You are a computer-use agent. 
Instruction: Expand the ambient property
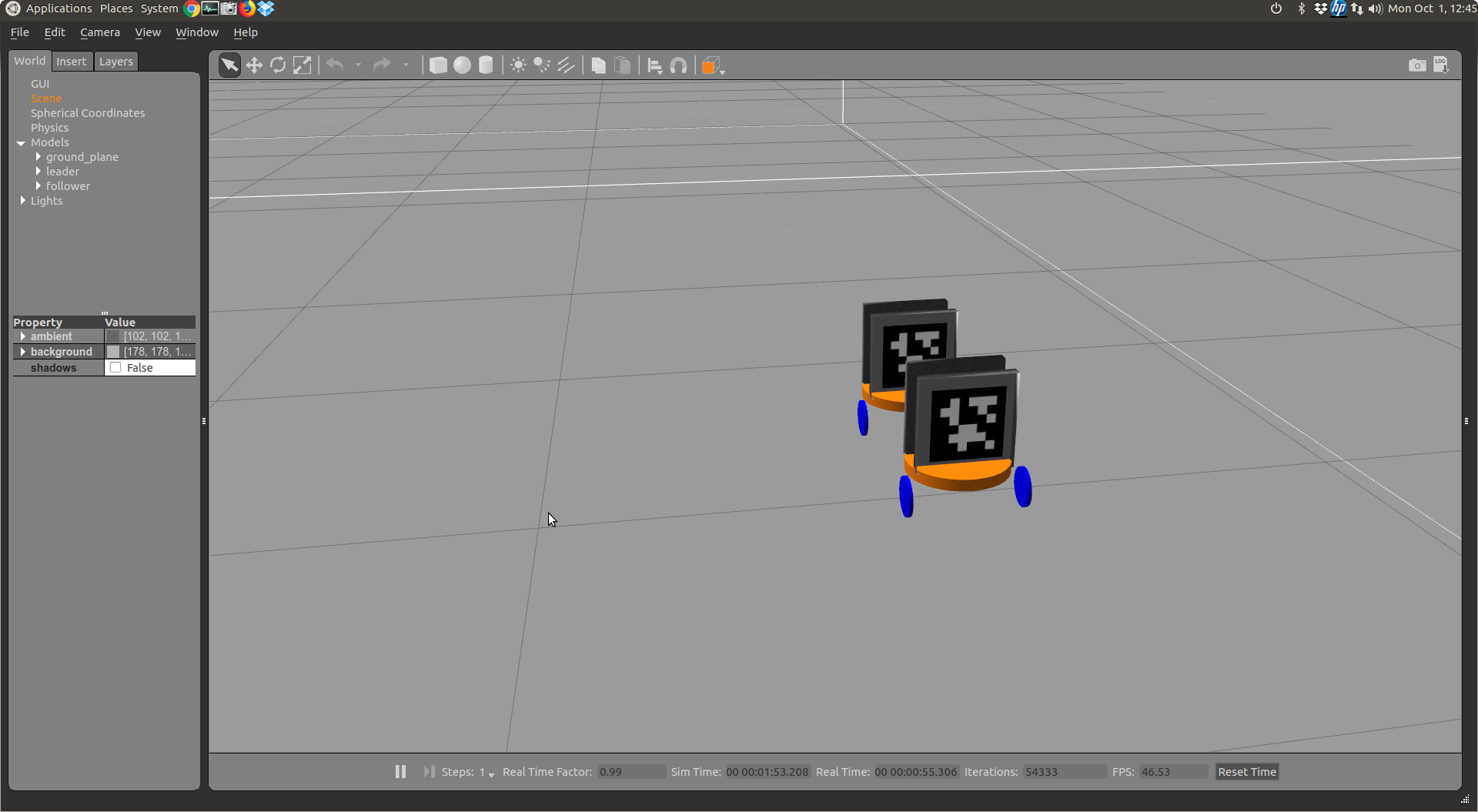22,336
